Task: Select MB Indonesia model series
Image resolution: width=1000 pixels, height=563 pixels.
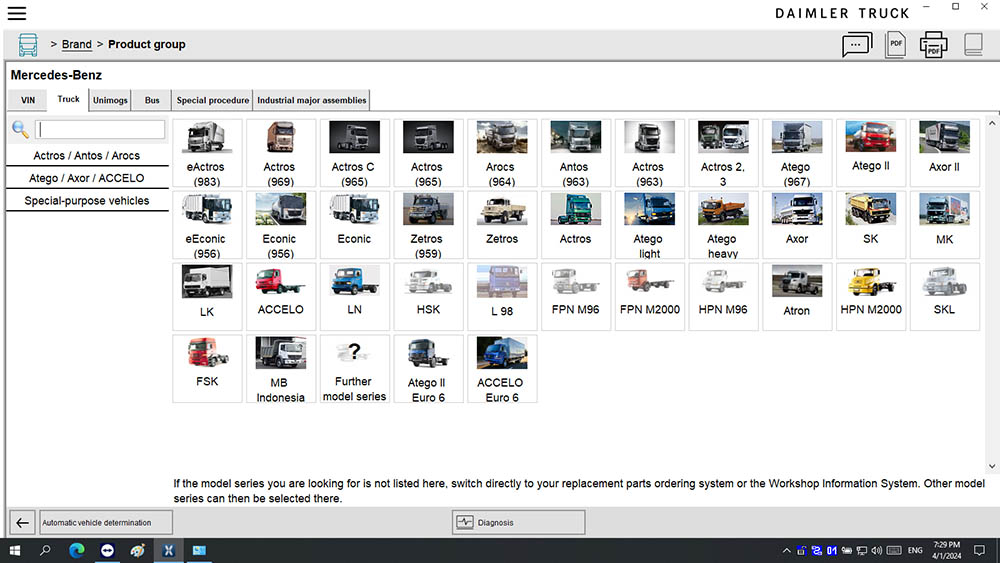Action: pos(281,369)
